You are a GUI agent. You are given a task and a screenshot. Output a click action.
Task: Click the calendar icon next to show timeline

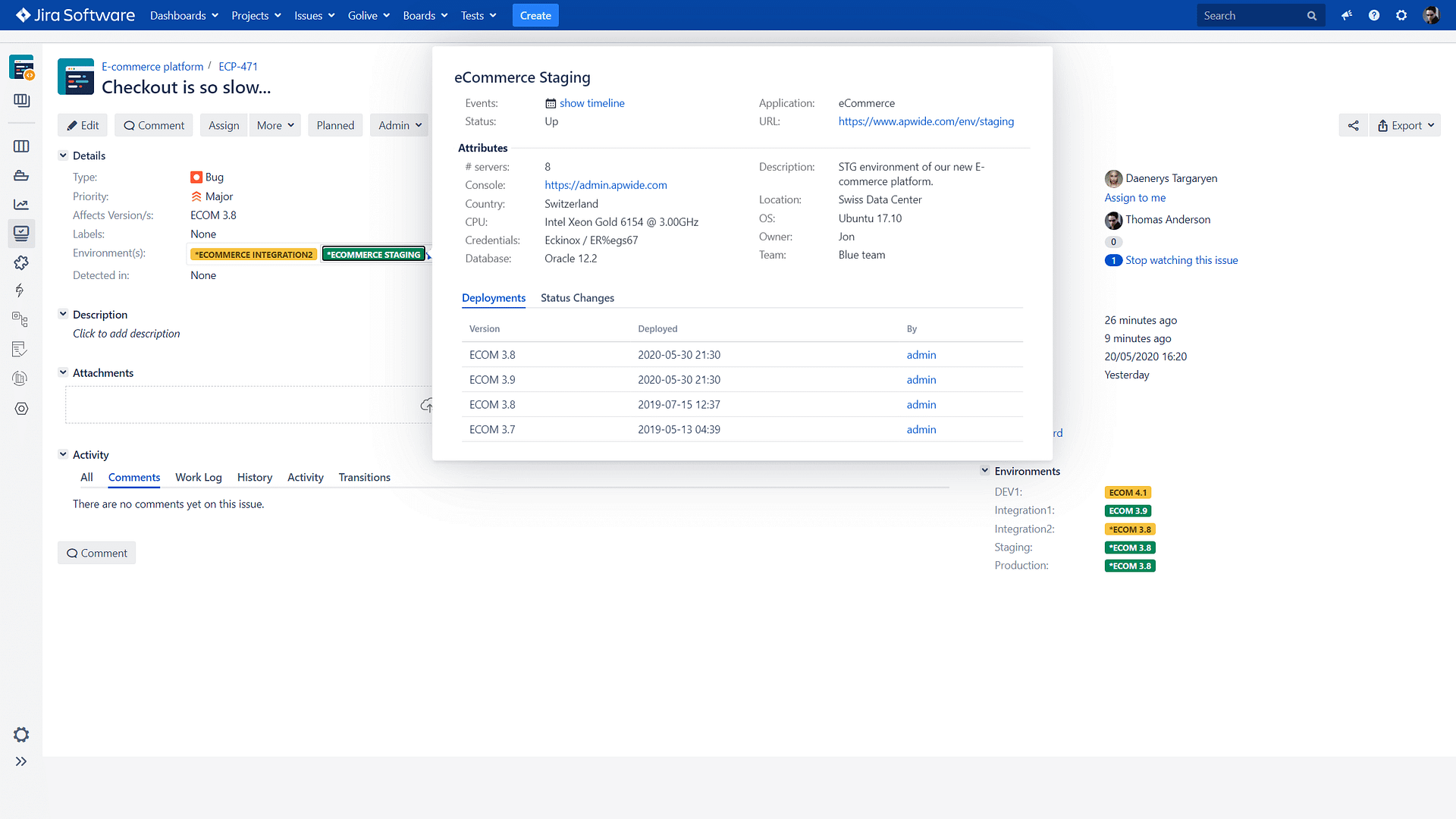pyautogui.click(x=551, y=103)
